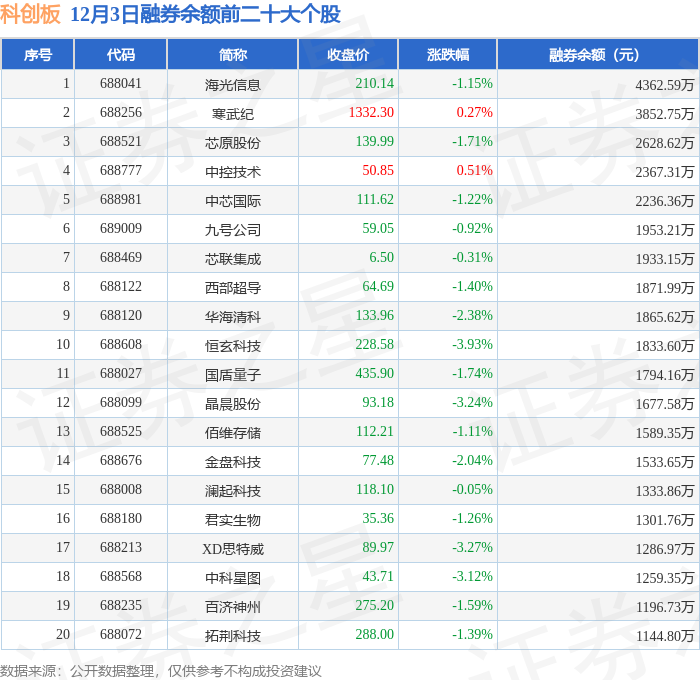Select the 国盾量子 stock name

pyautogui.click(x=233, y=375)
